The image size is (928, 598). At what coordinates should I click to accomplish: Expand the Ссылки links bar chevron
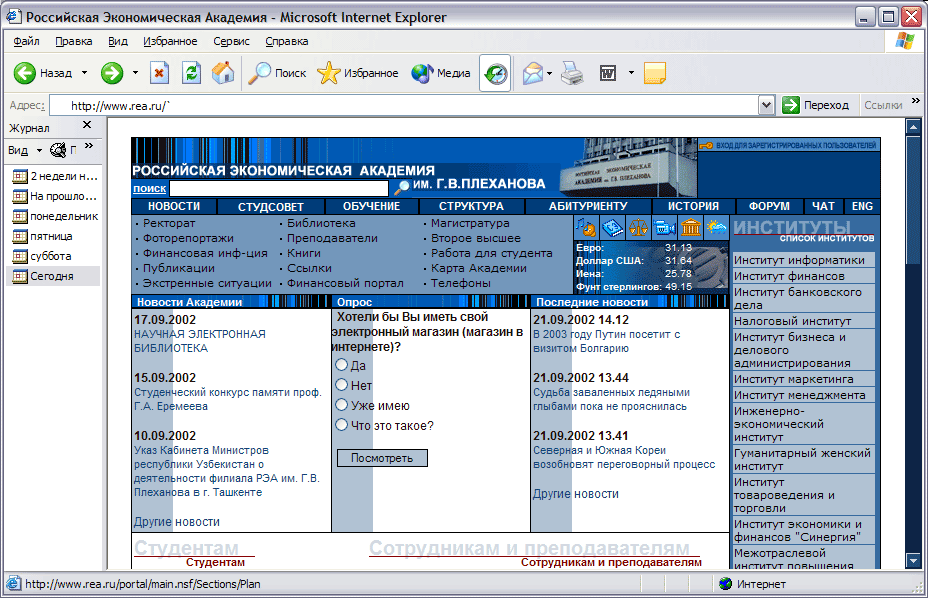pyautogui.click(x=916, y=101)
